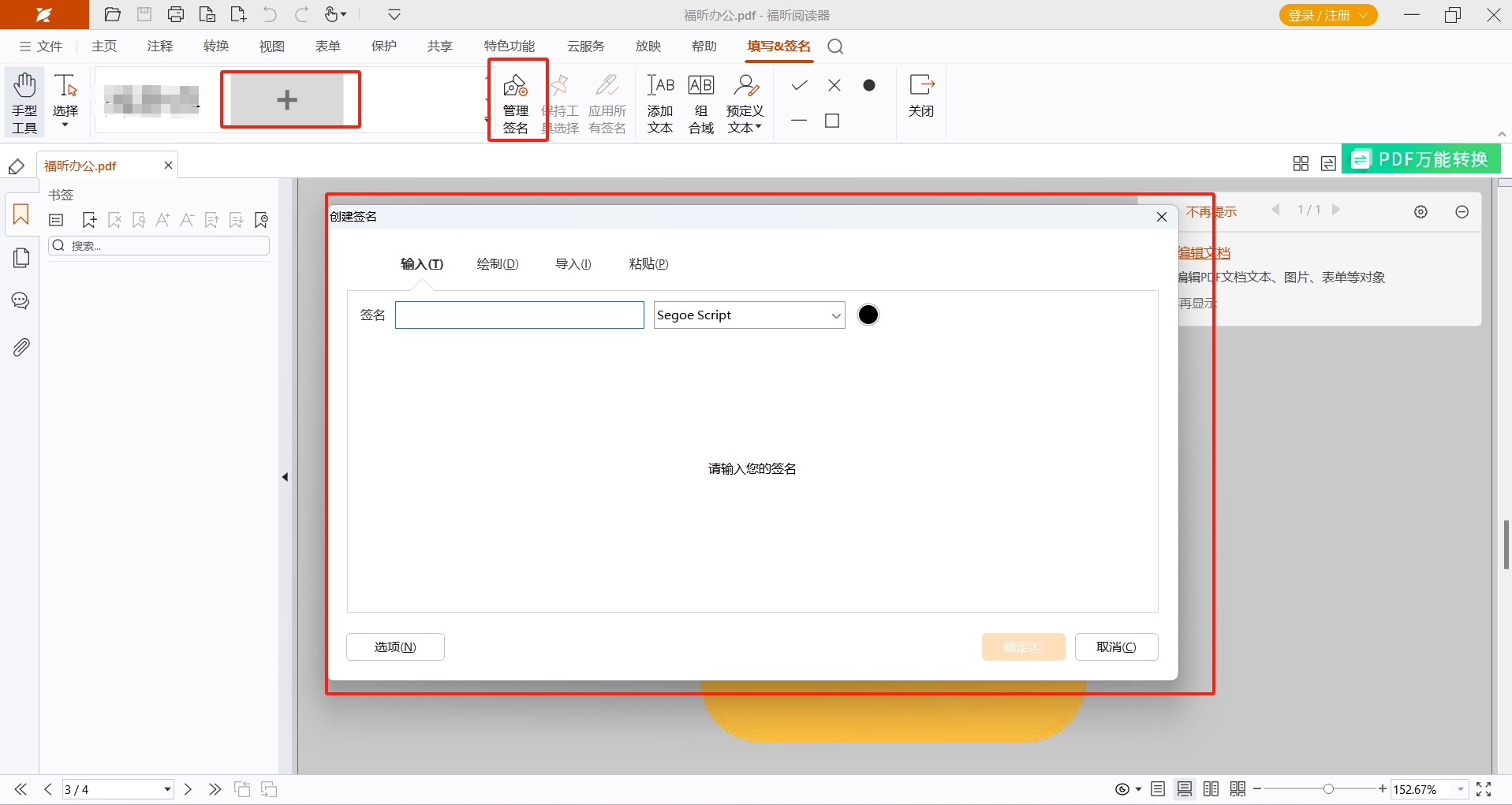1512x805 pixels.
Task: Switch to the 主页 Home tab
Action: coord(104,47)
